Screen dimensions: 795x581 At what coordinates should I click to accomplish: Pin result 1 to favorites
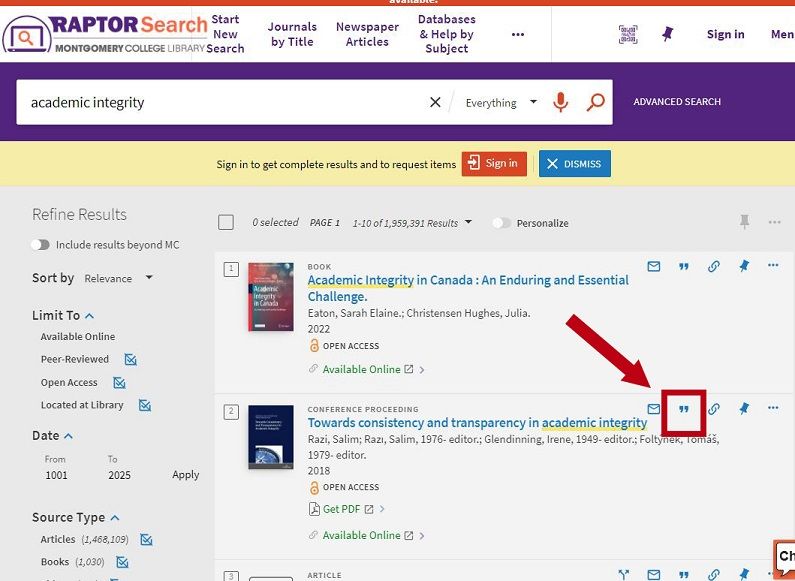tap(743, 266)
